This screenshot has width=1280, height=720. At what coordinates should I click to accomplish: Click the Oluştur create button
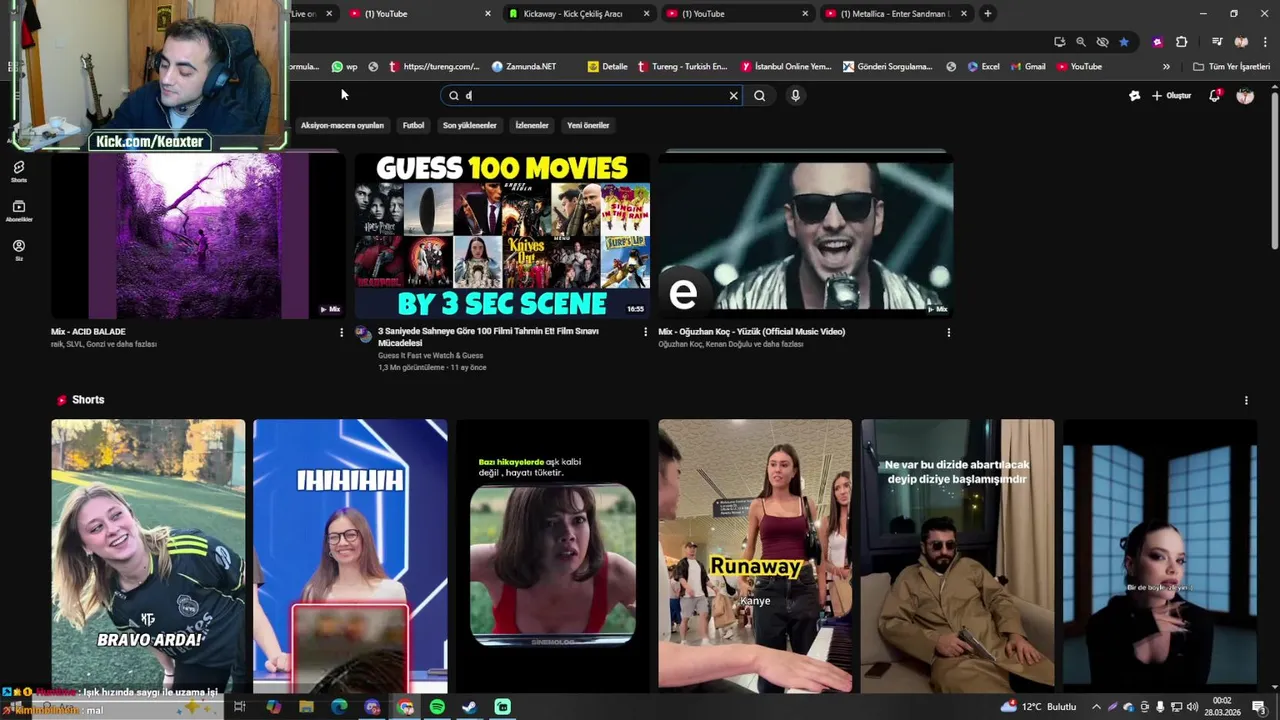pos(1171,96)
